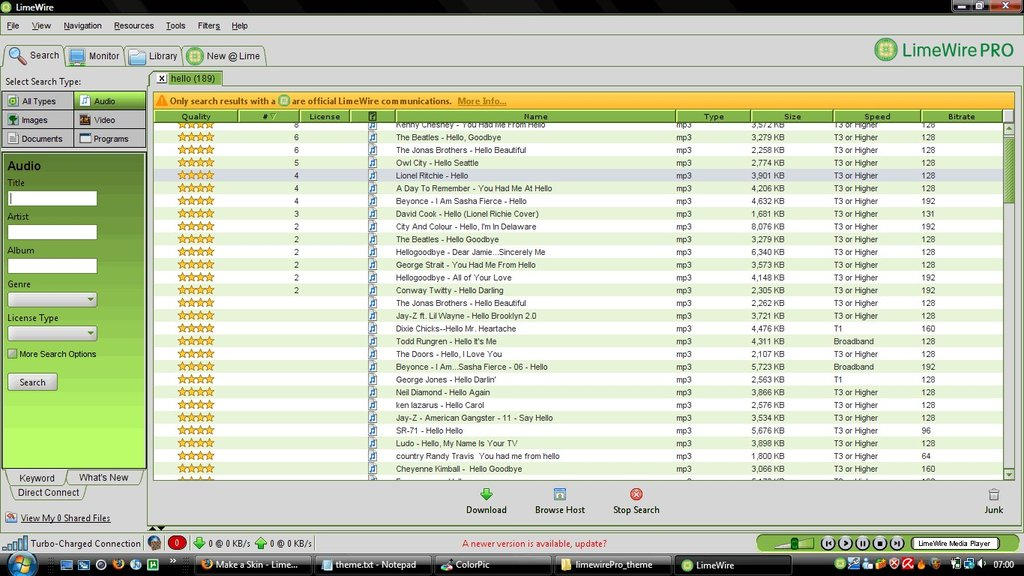
Task: Start the Download of selected file
Action: coord(486,501)
